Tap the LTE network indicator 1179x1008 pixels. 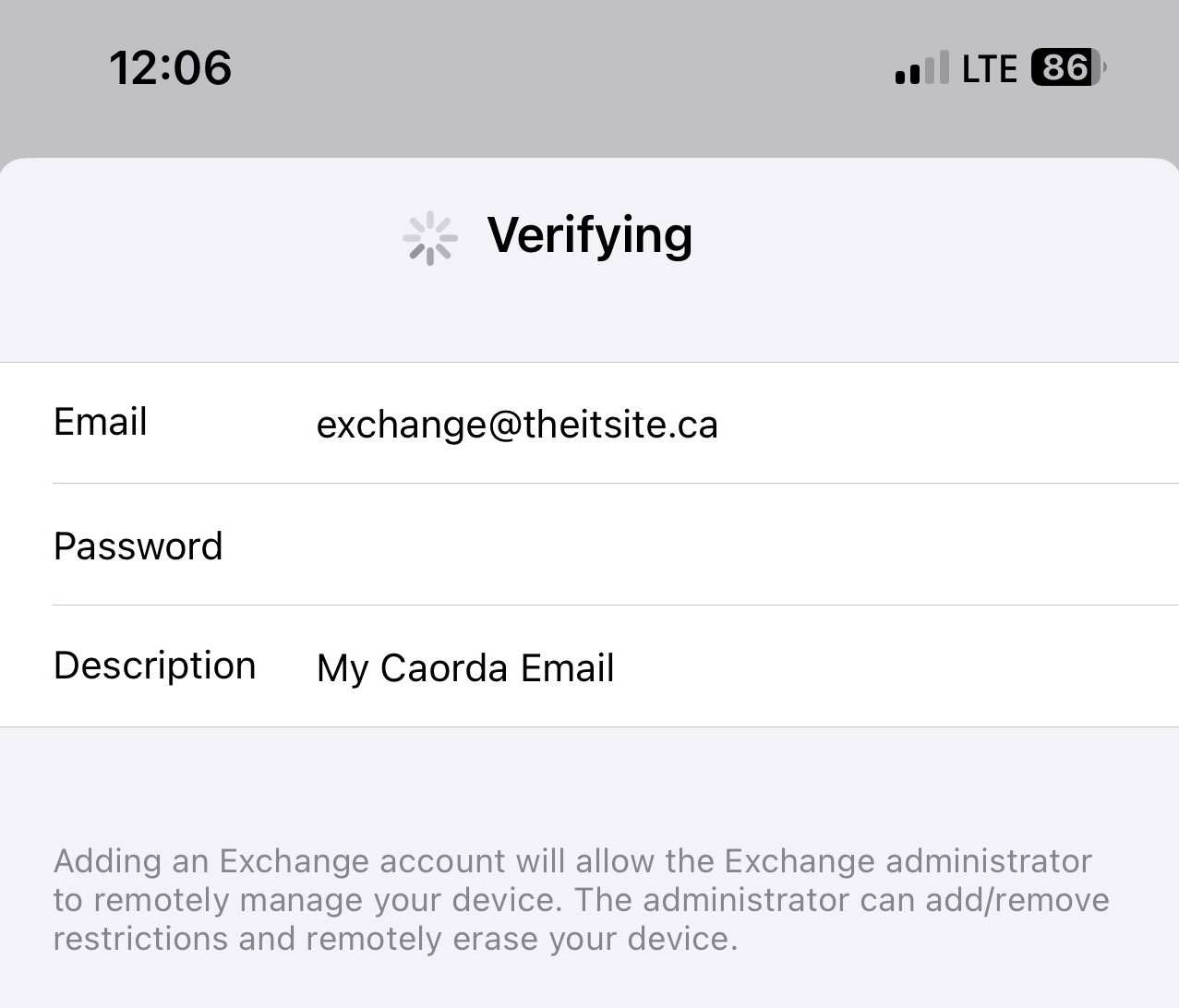(989, 68)
